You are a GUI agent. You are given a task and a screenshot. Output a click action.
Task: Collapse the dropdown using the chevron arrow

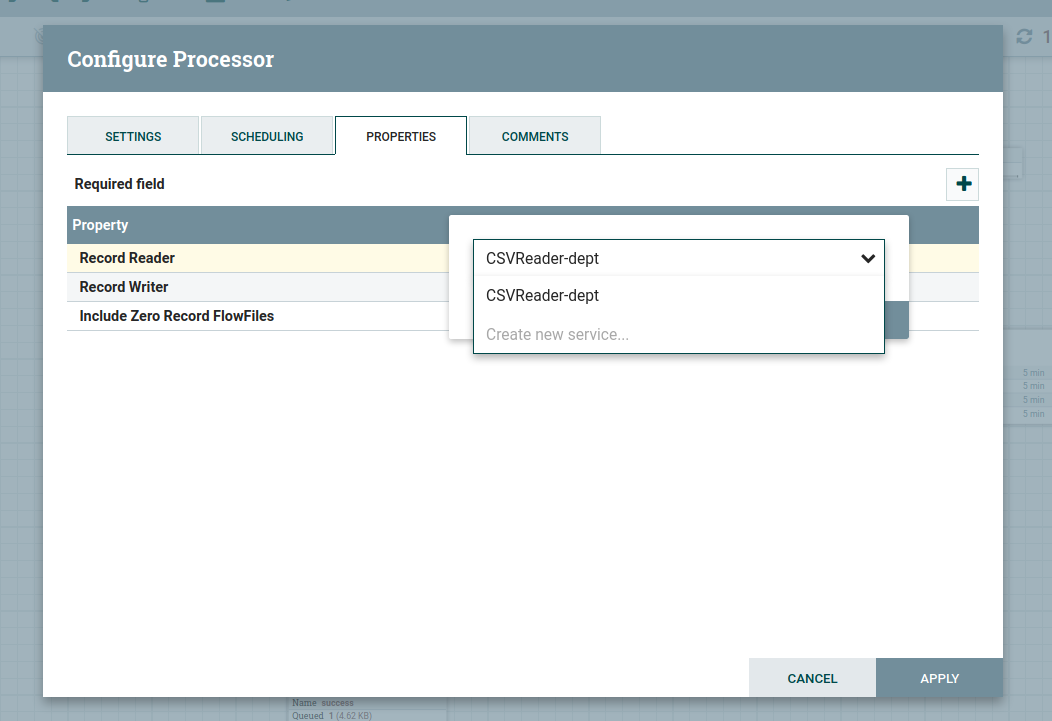click(867, 258)
